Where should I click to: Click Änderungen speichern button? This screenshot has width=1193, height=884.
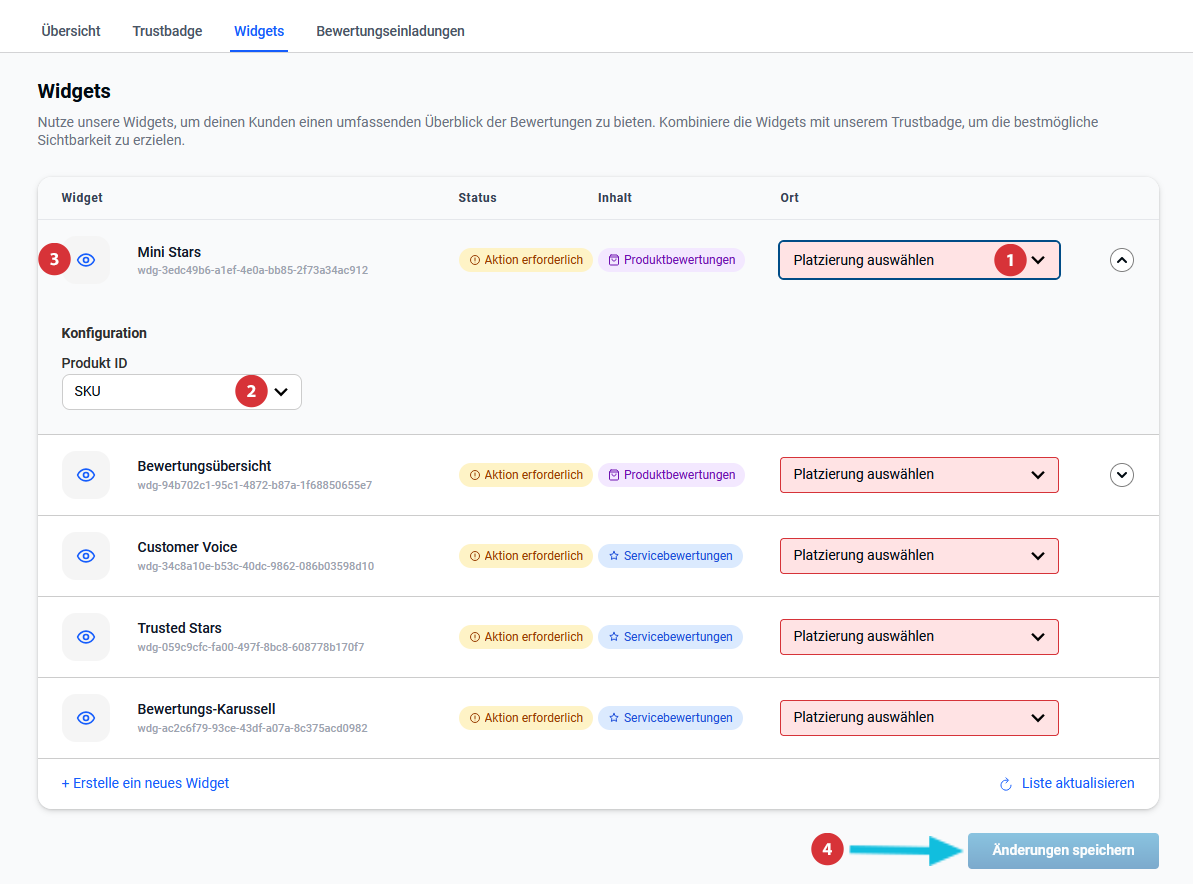click(1062, 851)
